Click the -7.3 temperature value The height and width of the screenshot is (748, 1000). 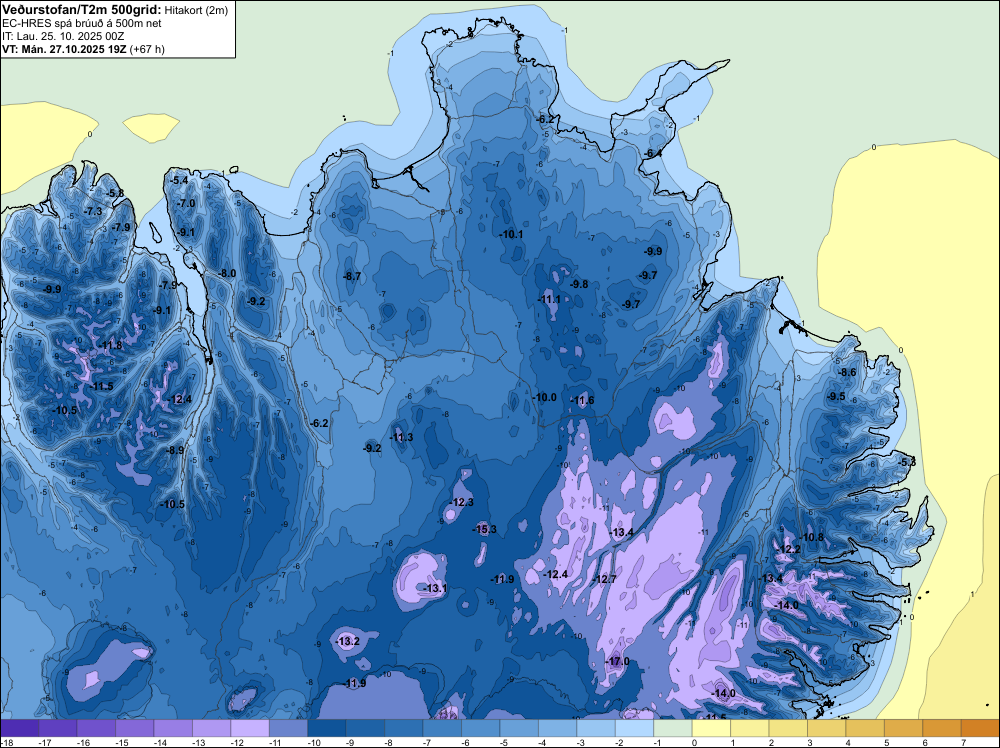click(x=93, y=211)
